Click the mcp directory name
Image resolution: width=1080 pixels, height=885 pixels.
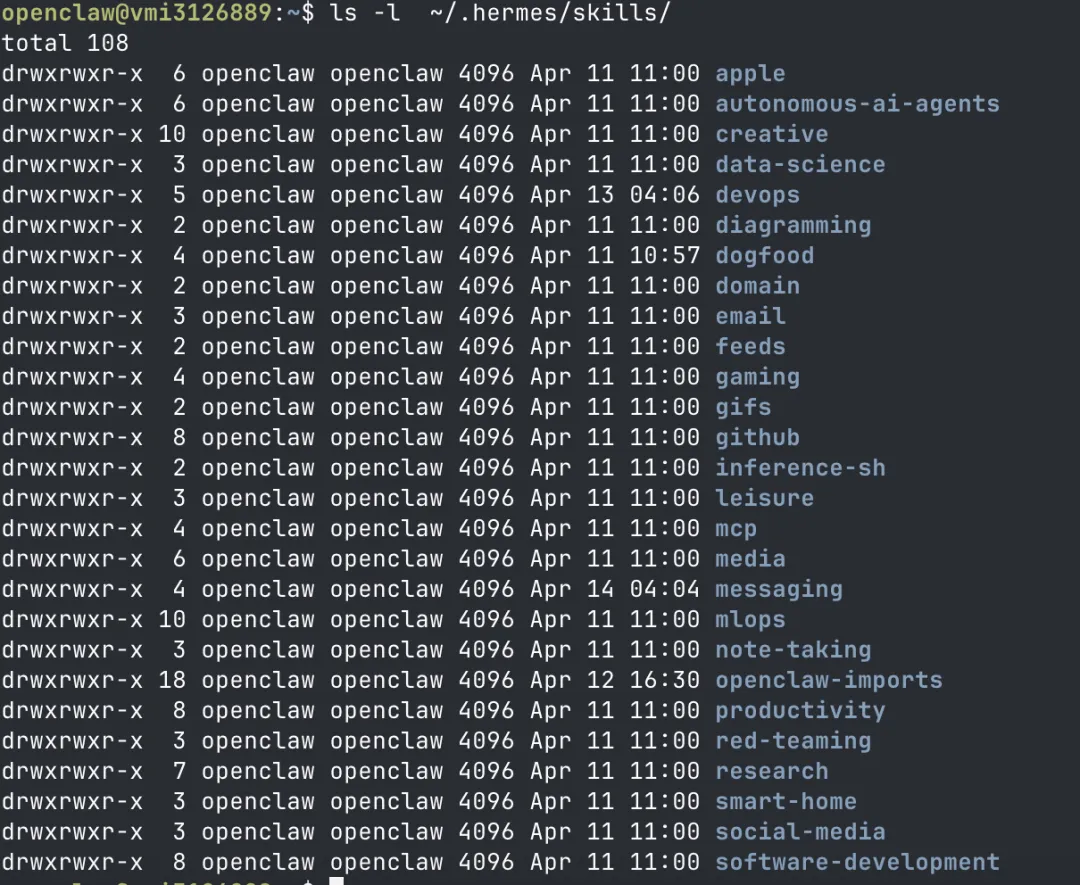pyautogui.click(x=736, y=529)
